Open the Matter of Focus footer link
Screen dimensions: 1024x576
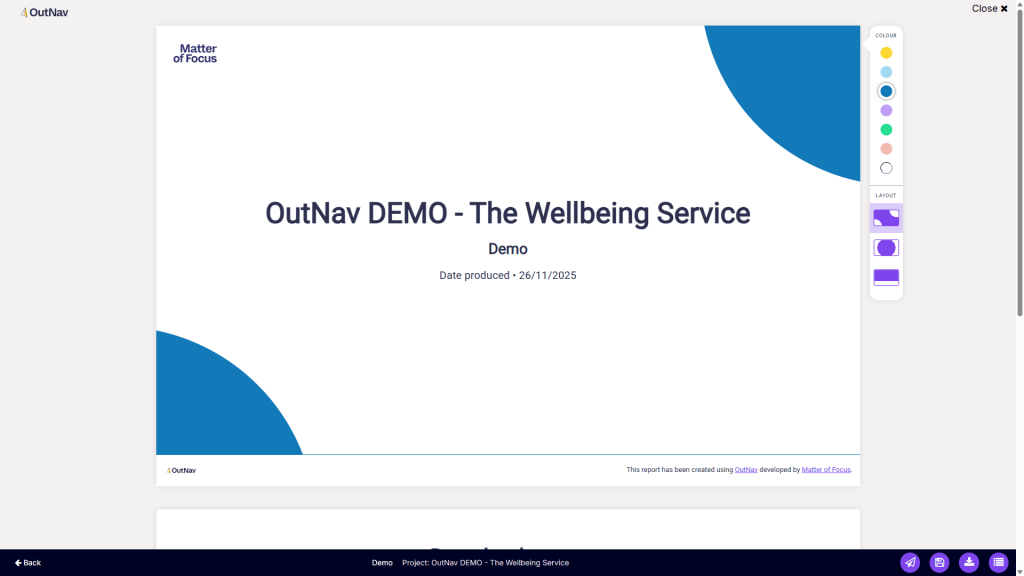click(826, 470)
